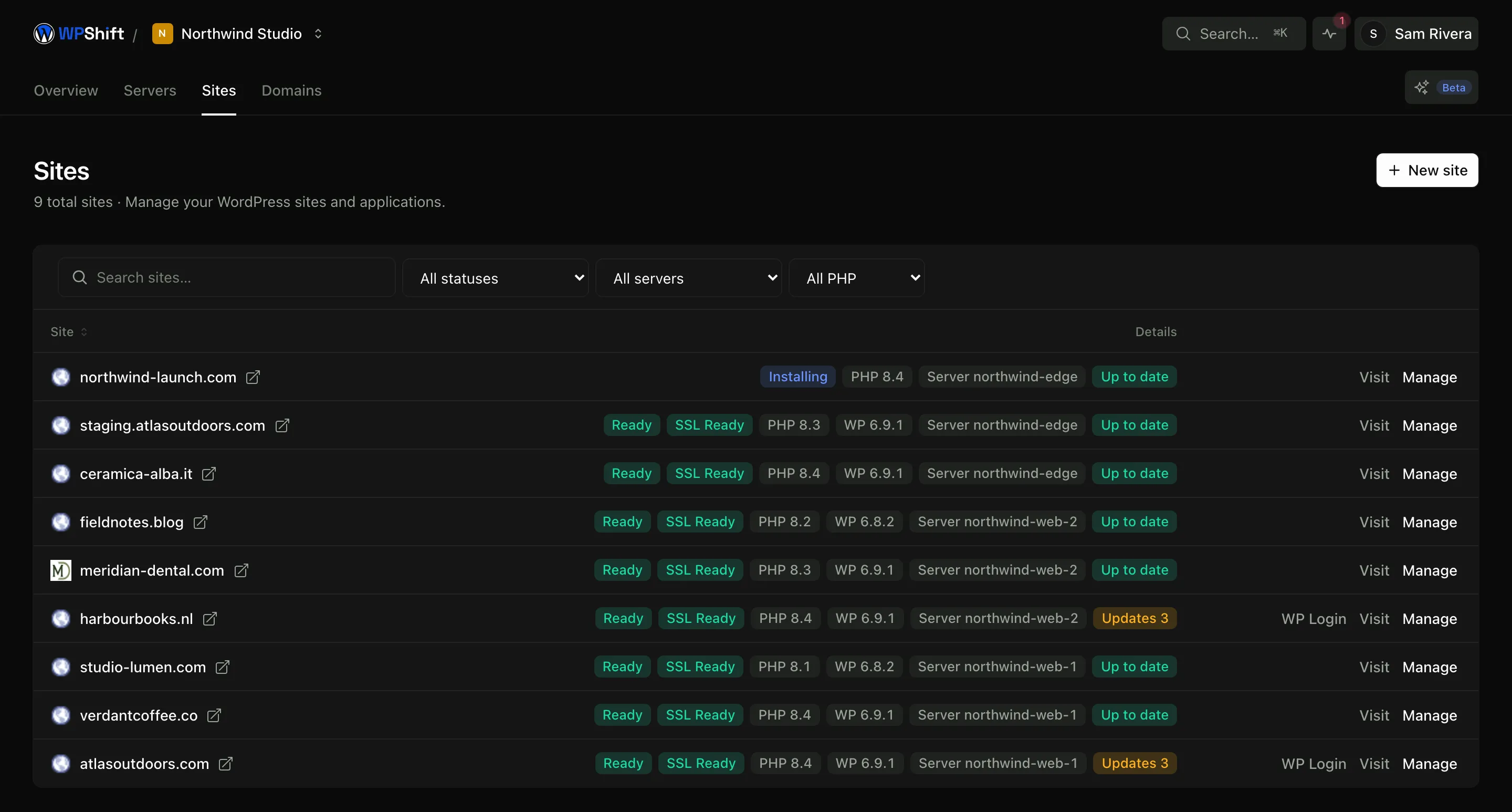Click the New site button

1427,170
